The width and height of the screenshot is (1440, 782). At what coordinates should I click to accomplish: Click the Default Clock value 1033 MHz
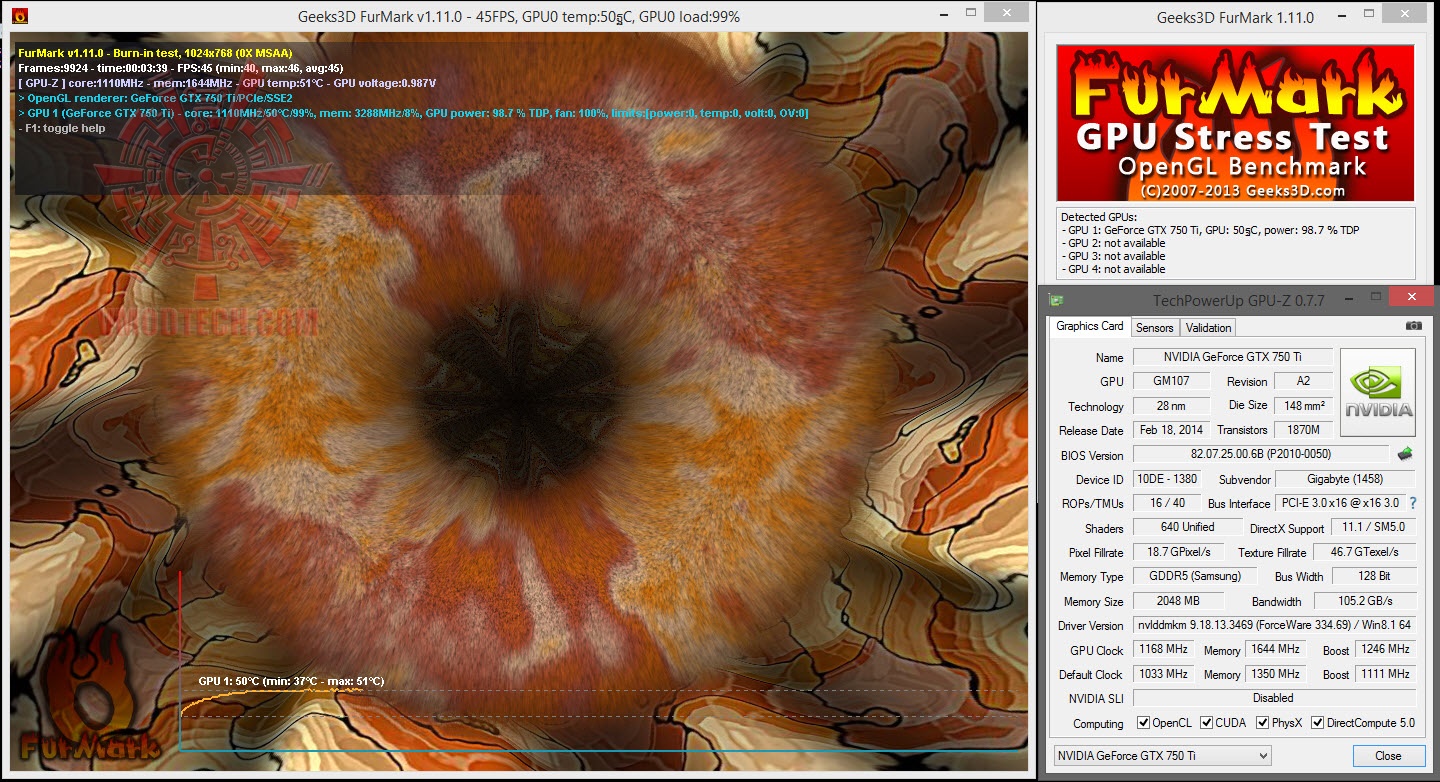[1163, 675]
